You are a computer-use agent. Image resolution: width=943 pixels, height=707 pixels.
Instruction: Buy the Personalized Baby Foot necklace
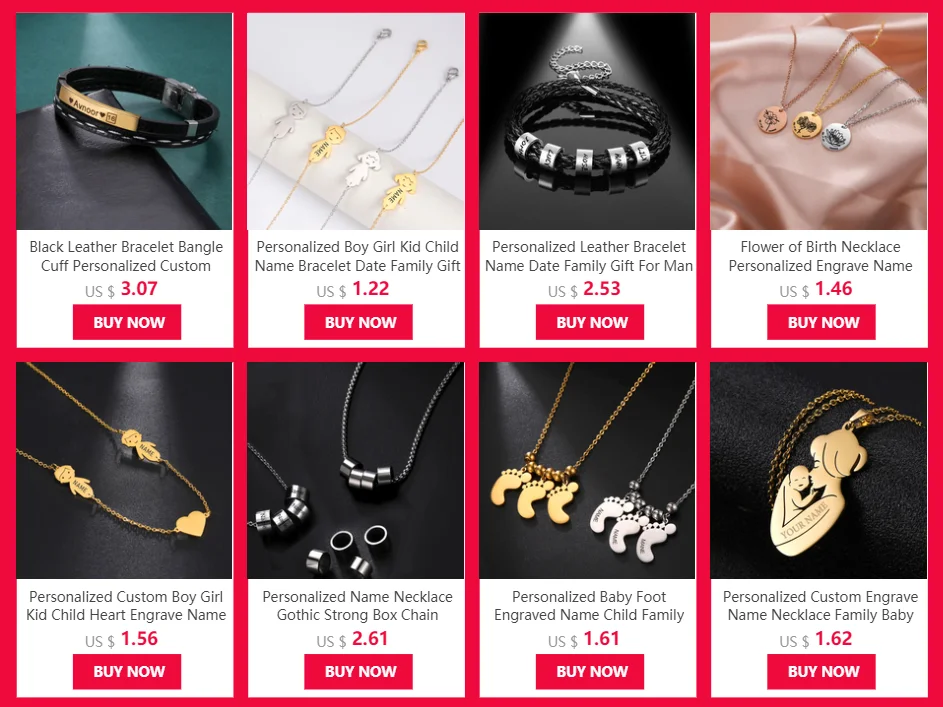click(590, 672)
